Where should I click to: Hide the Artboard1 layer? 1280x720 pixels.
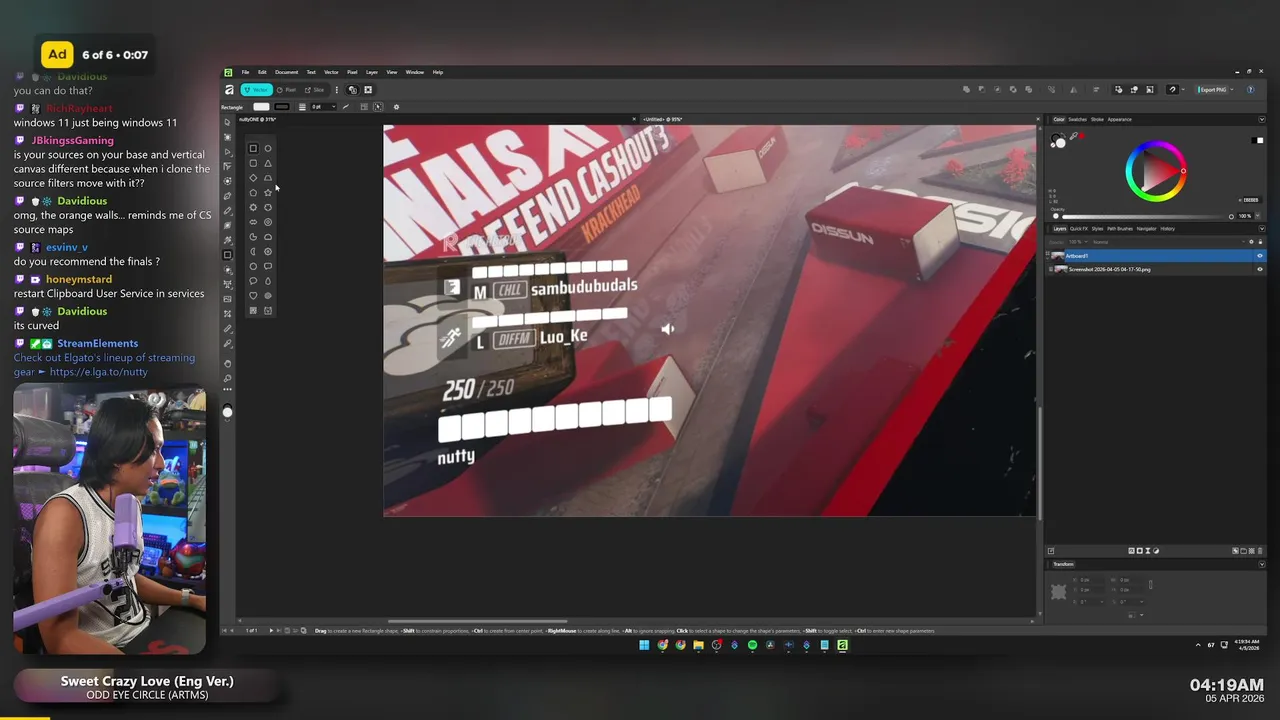pos(1260,256)
